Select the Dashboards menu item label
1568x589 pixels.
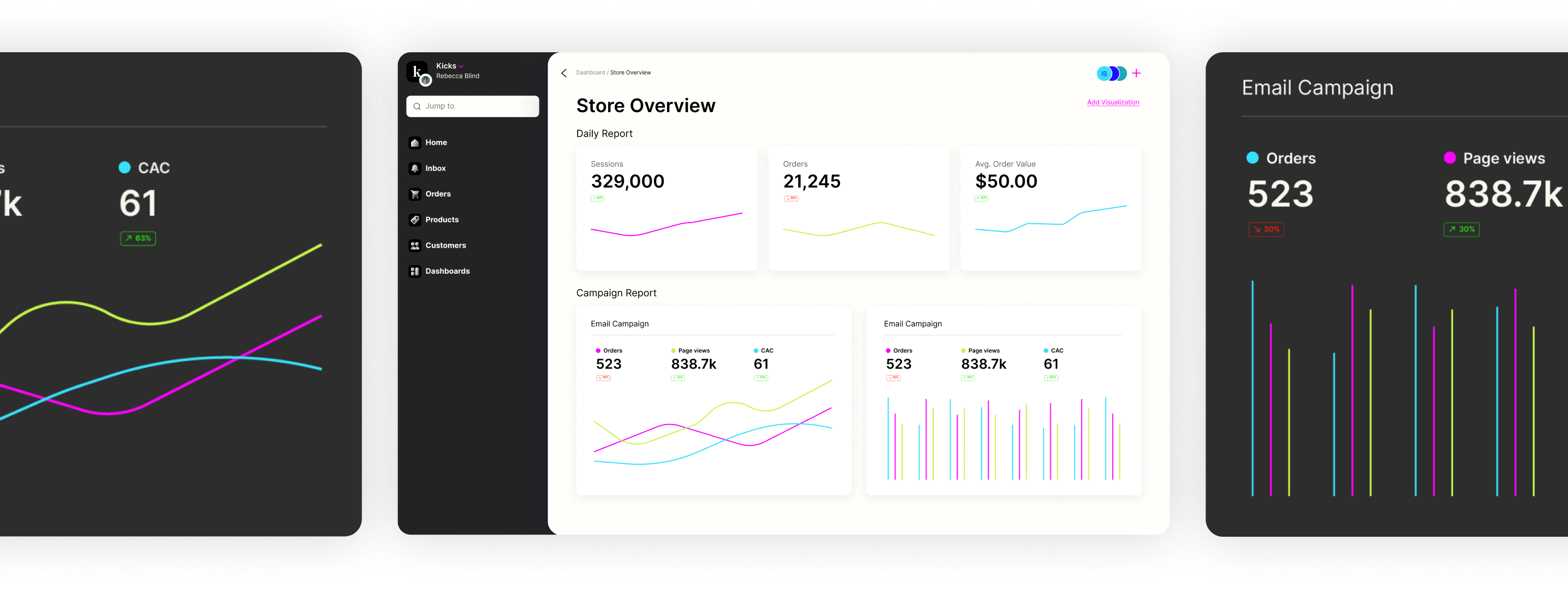[x=448, y=272]
